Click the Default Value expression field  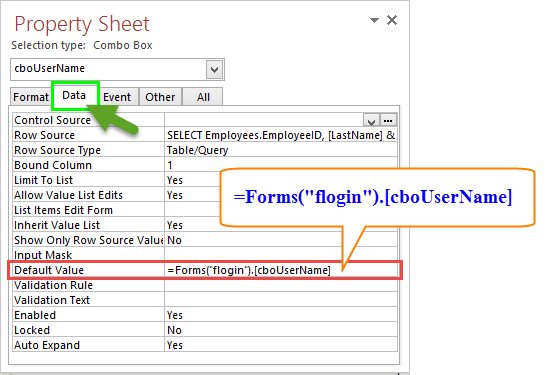point(281,270)
